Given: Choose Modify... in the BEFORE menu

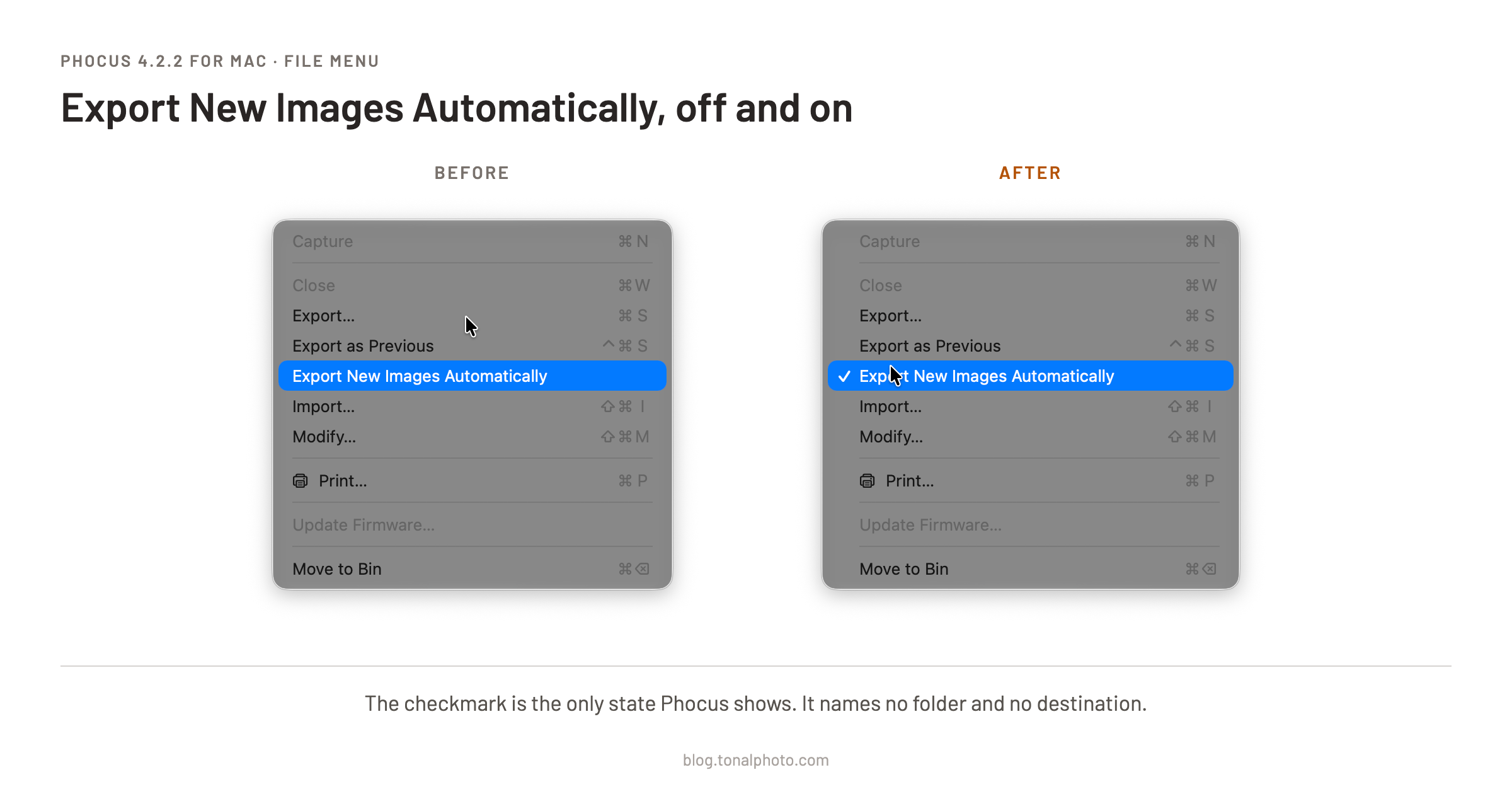Looking at the screenshot, I should [472, 437].
